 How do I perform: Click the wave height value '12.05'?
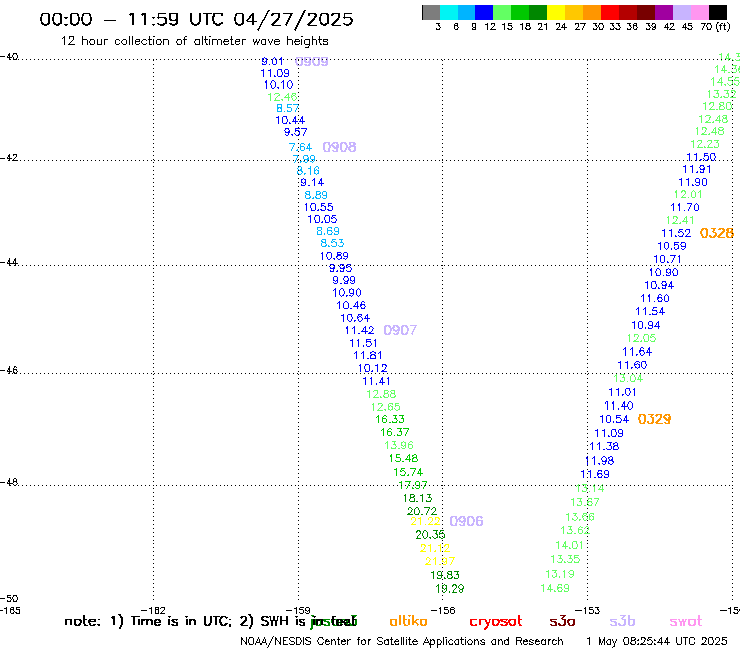[641, 338]
